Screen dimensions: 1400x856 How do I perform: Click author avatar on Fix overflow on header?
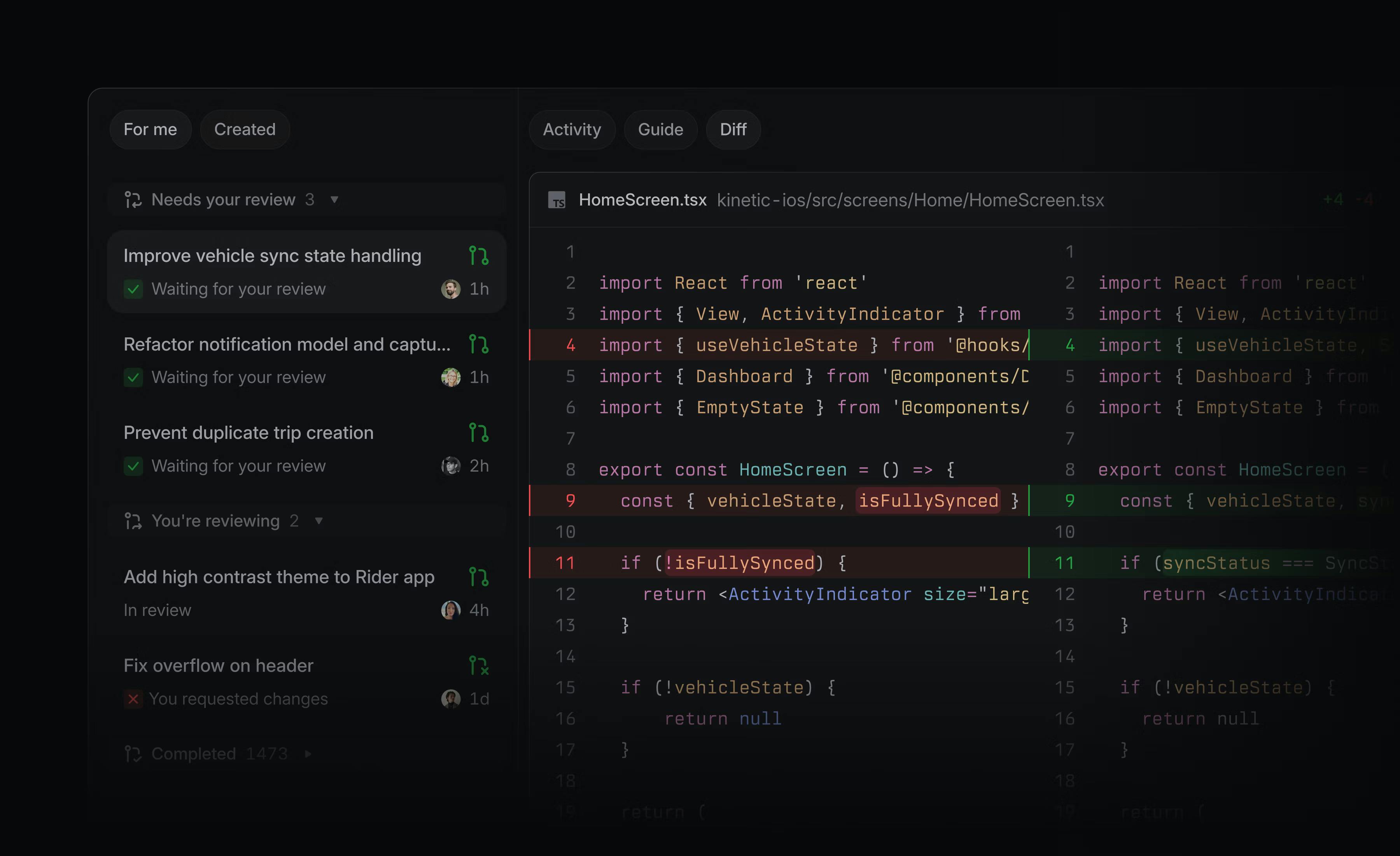451,698
